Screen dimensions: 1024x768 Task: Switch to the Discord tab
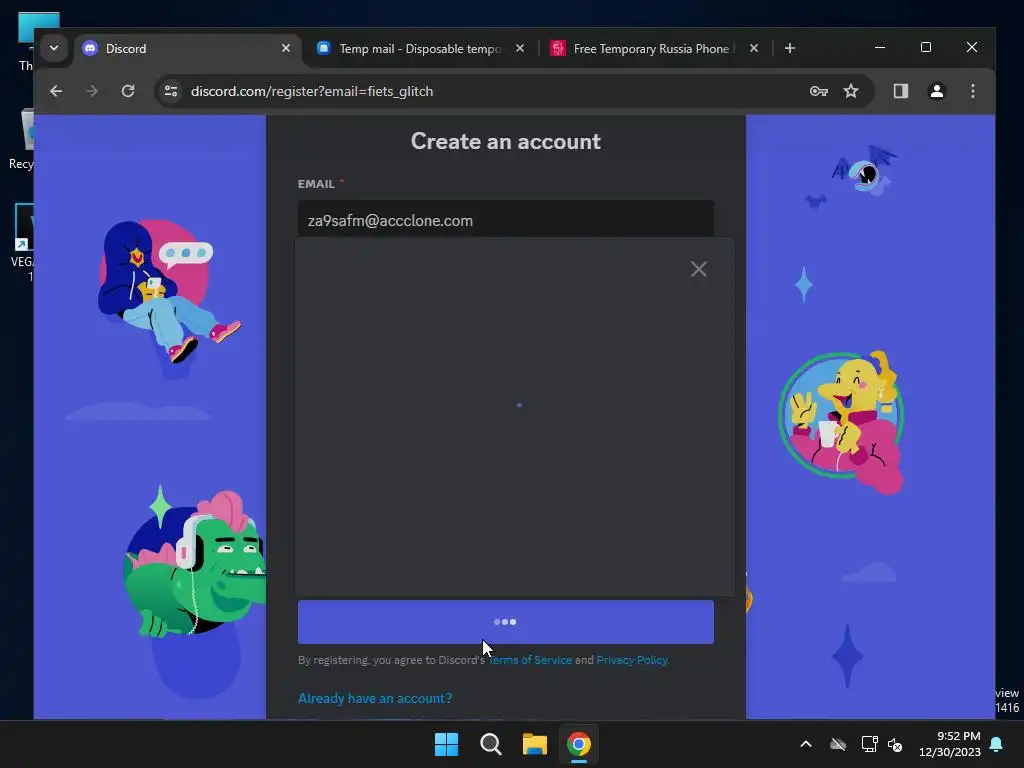[x=187, y=48]
